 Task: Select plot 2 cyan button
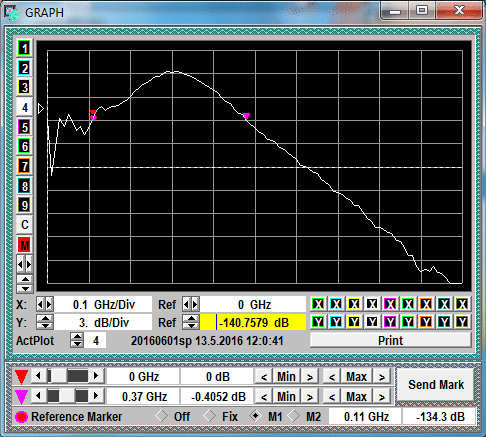click(24, 68)
